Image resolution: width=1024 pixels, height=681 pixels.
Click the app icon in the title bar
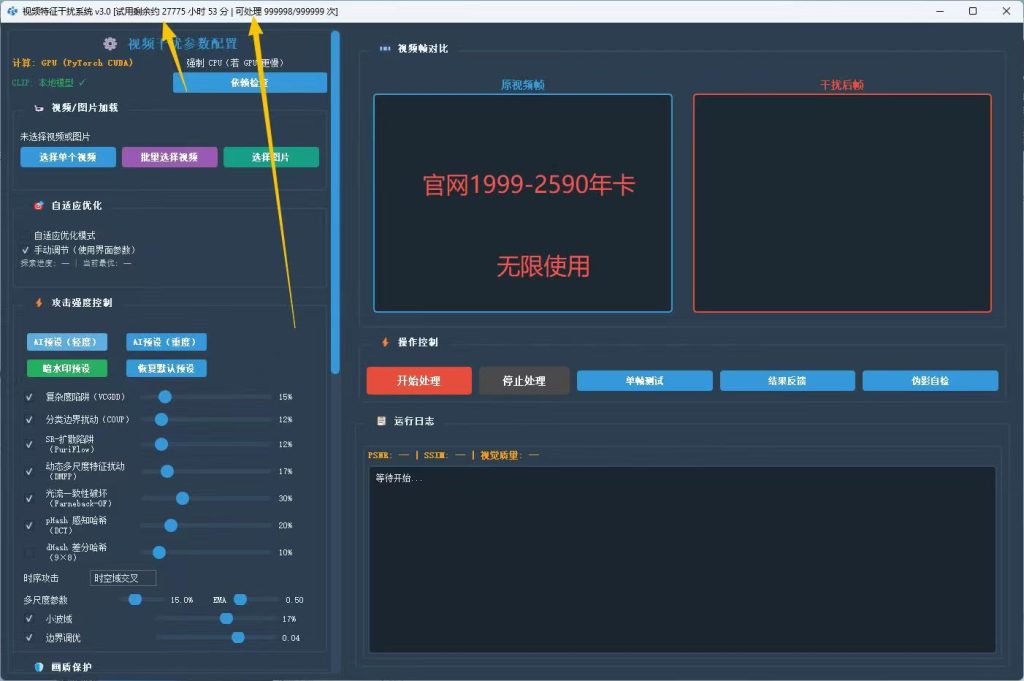[12, 10]
